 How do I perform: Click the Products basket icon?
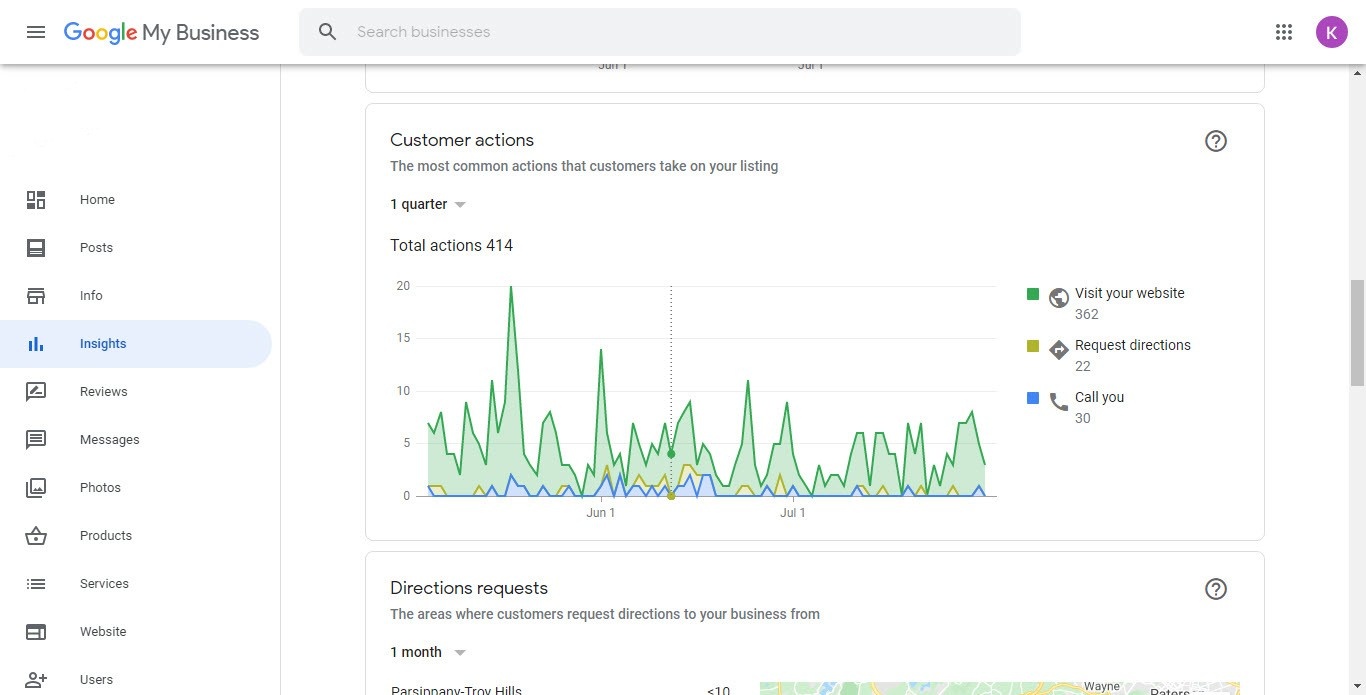pos(36,536)
